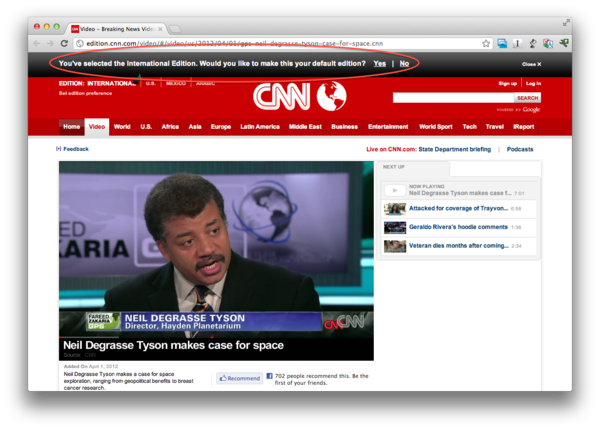Image resolution: width=600 pixels, height=430 pixels.
Task: Switch to the U.S. edition
Action: (x=150, y=83)
